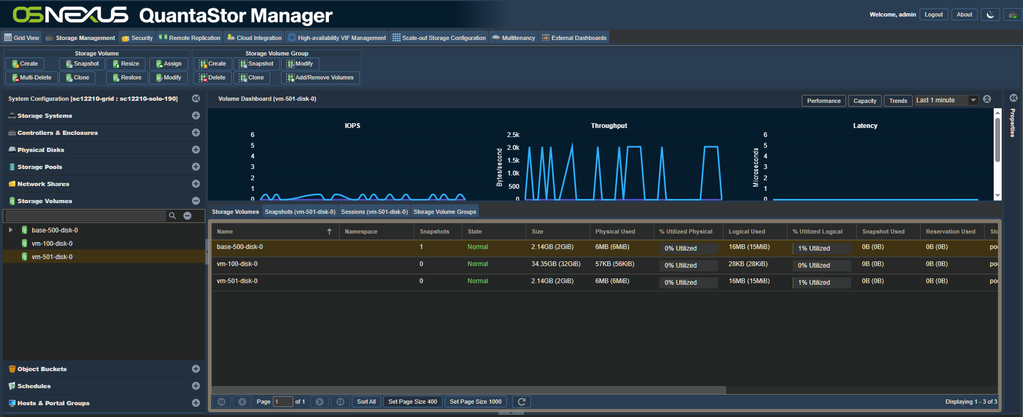
Task: Click the Multi-Delete button
Action: pos(31,78)
